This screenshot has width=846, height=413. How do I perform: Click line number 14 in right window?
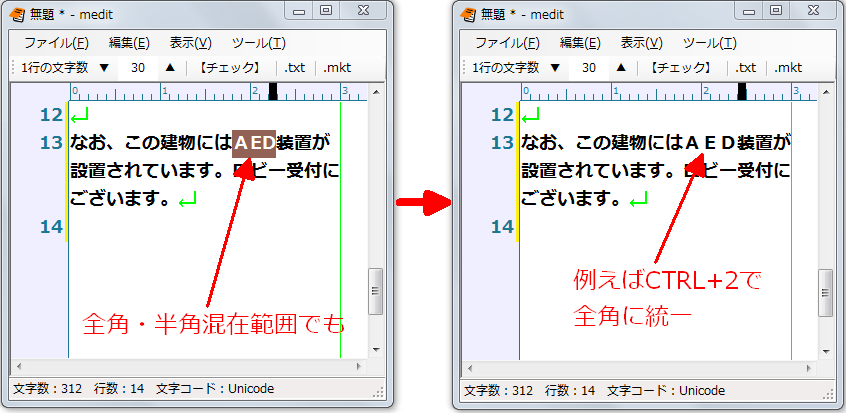pos(502,227)
